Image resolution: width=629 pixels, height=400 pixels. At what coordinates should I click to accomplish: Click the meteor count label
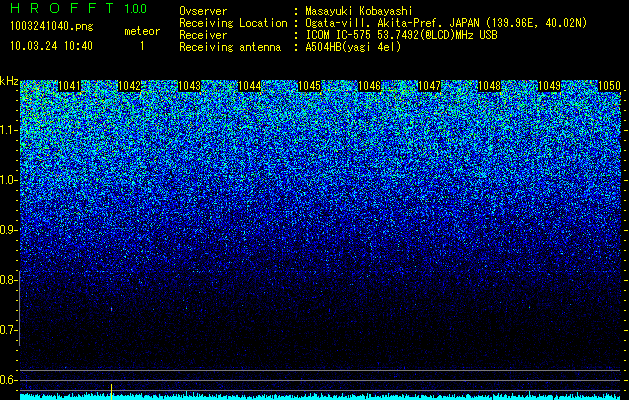tap(142, 31)
